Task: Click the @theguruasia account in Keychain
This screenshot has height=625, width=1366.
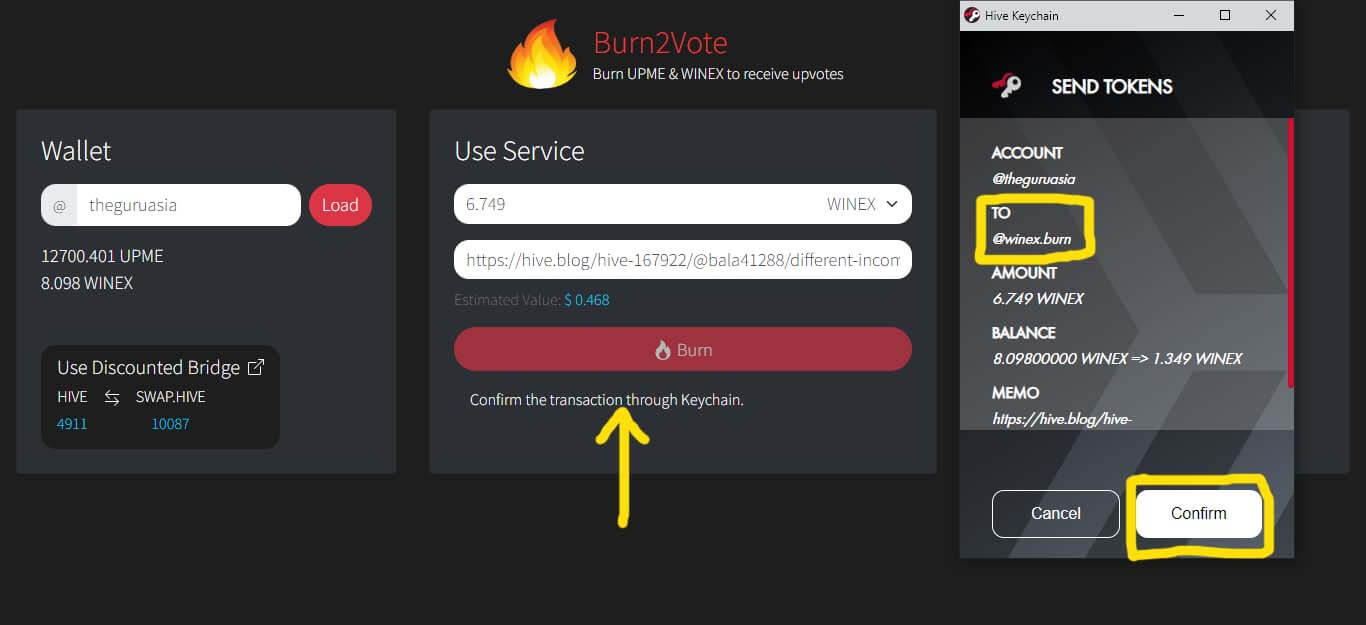Action: 1033,179
